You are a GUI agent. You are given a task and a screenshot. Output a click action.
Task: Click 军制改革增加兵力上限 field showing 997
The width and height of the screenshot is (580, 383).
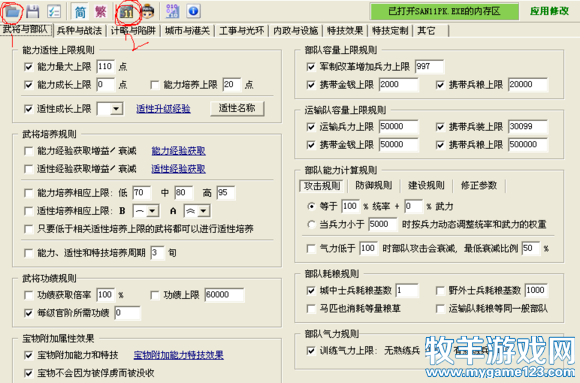pos(429,67)
